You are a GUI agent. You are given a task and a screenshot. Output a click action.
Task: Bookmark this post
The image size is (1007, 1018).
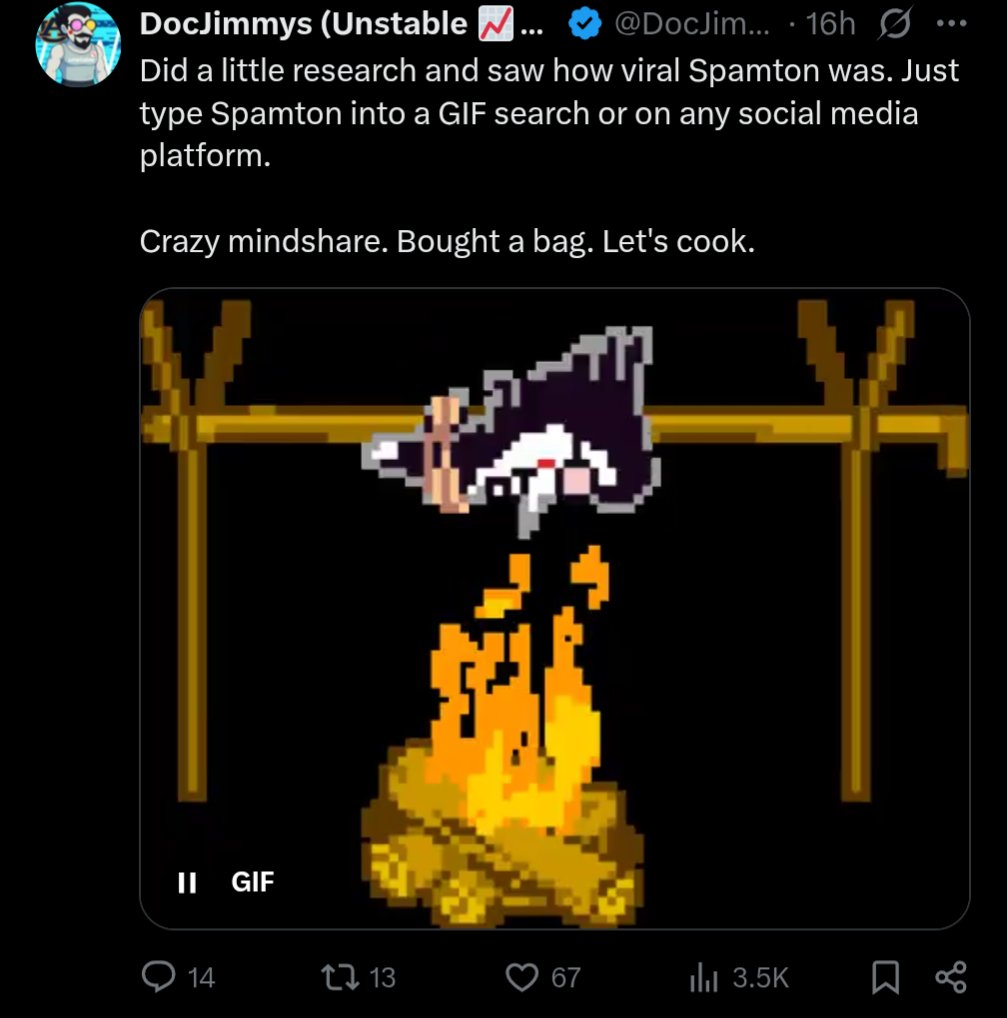(x=886, y=977)
